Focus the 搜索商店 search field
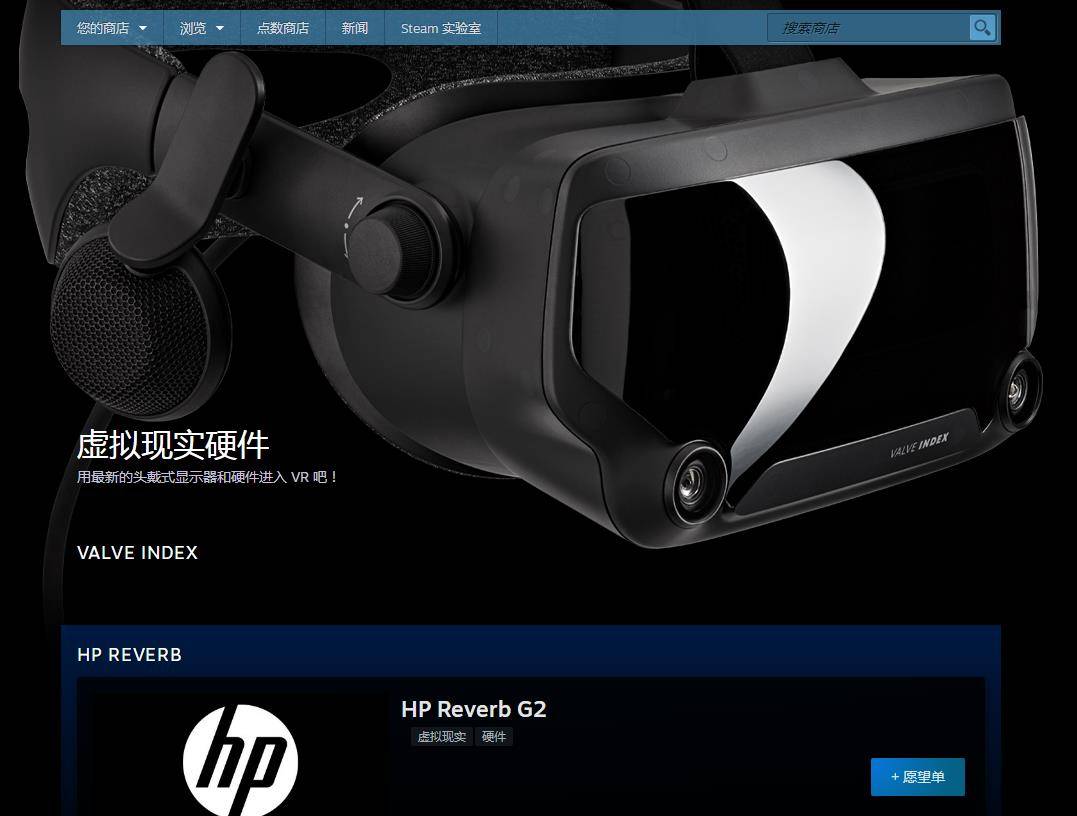The height and width of the screenshot is (816, 1077). pos(869,28)
